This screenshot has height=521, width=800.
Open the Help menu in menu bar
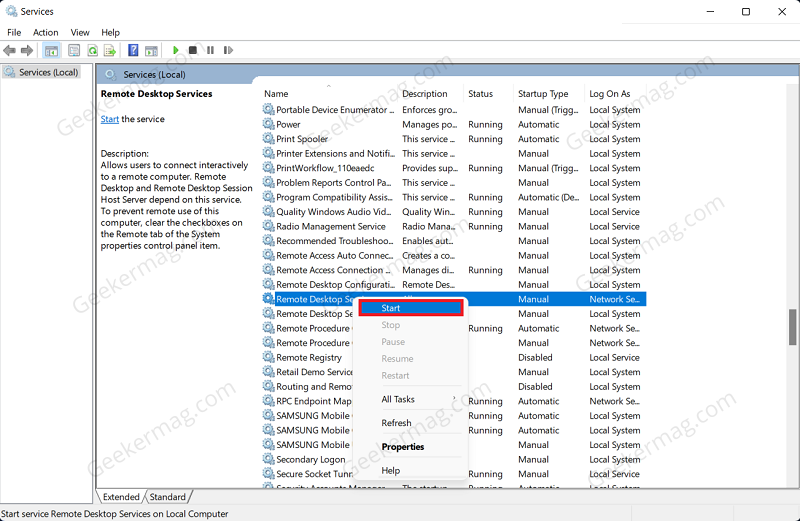click(x=110, y=32)
